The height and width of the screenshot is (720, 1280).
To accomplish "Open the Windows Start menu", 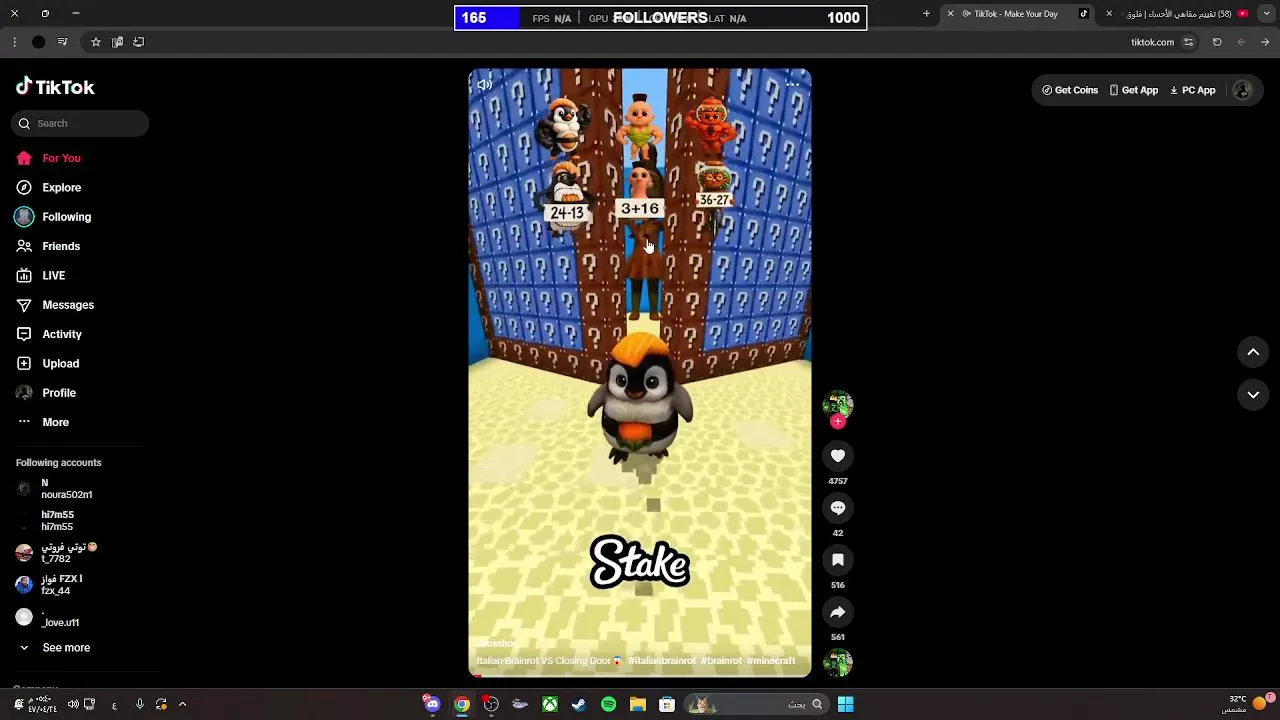I will (845, 704).
